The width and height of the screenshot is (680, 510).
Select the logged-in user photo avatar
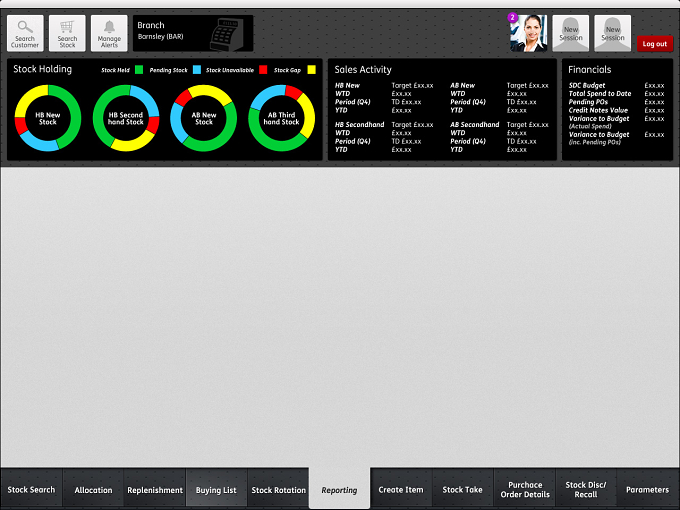click(529, 33)
